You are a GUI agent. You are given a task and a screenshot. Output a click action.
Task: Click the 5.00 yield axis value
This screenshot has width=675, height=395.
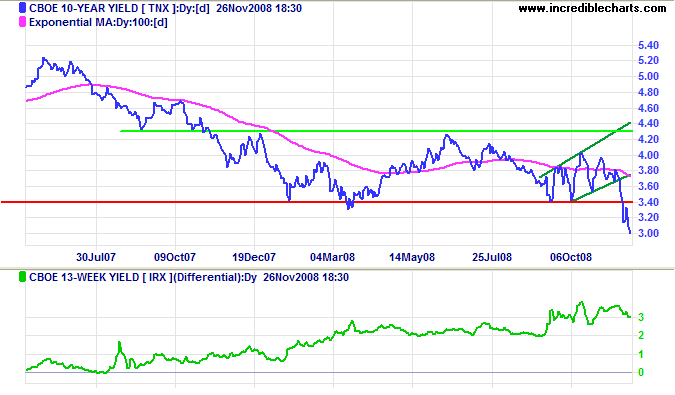coord(648,77)
